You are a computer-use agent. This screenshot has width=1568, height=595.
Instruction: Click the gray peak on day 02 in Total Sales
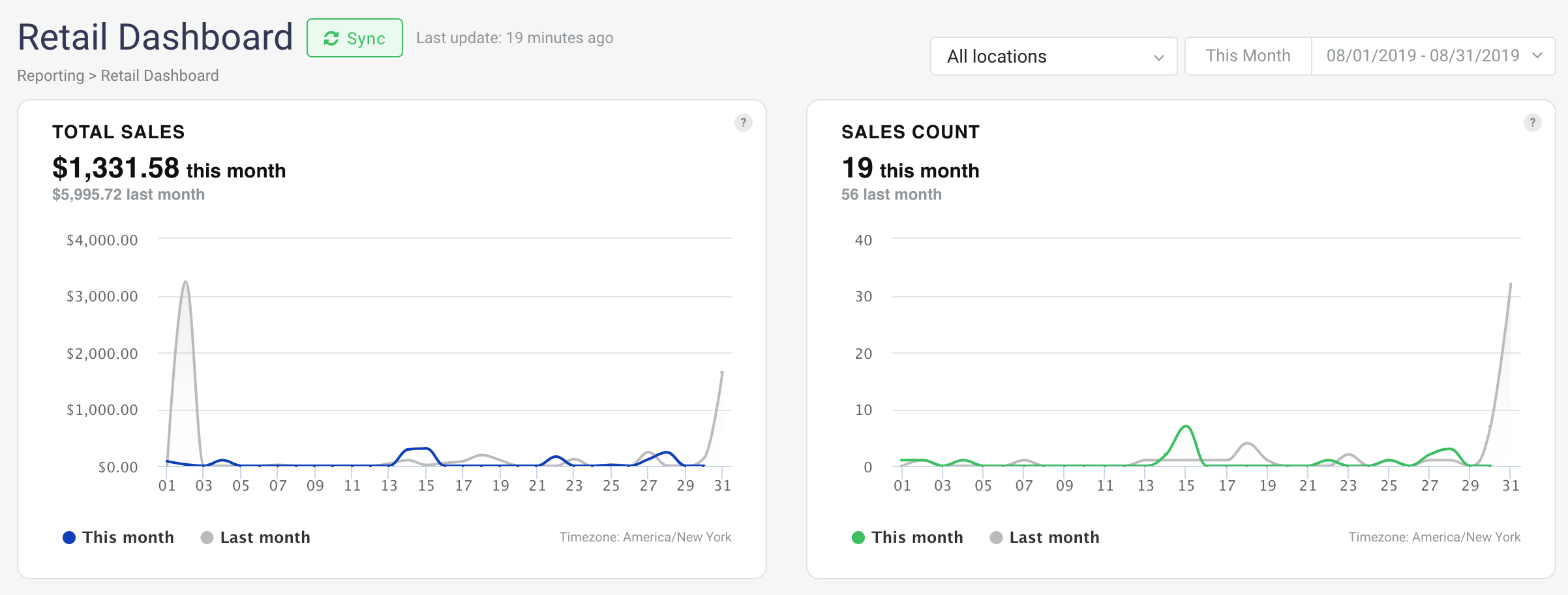click(x=186, y=282)
